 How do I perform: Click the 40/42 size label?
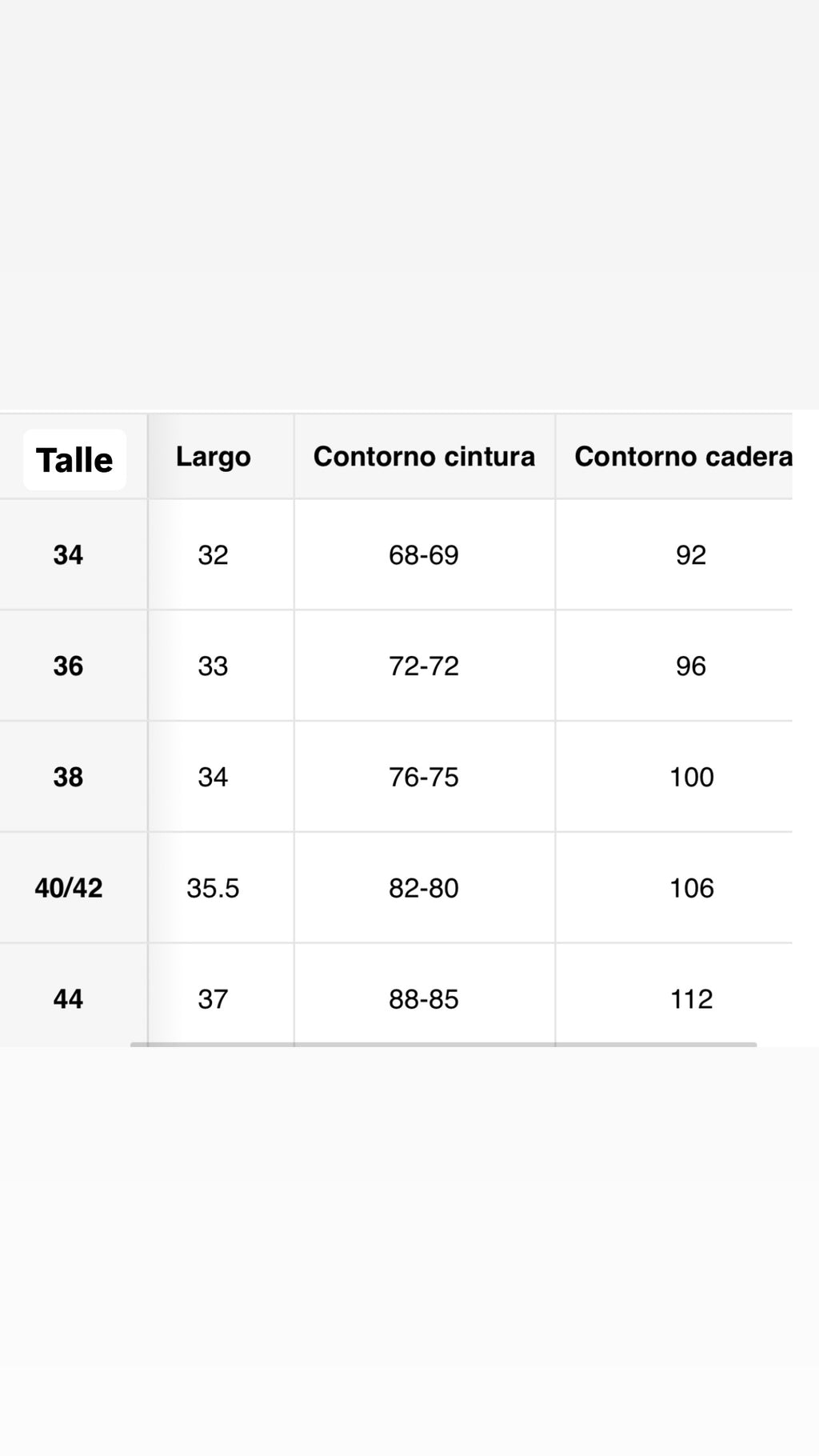[x=69, y=888]
